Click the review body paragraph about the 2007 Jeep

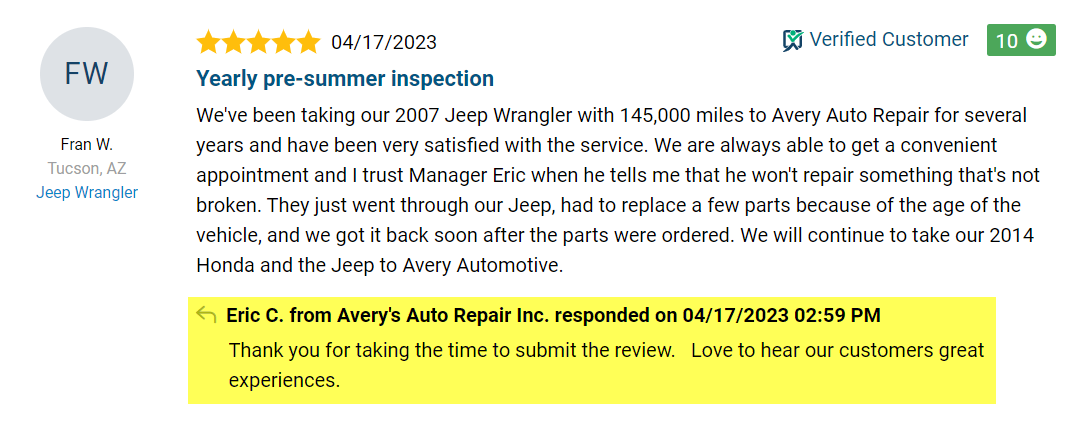[618, 190]
